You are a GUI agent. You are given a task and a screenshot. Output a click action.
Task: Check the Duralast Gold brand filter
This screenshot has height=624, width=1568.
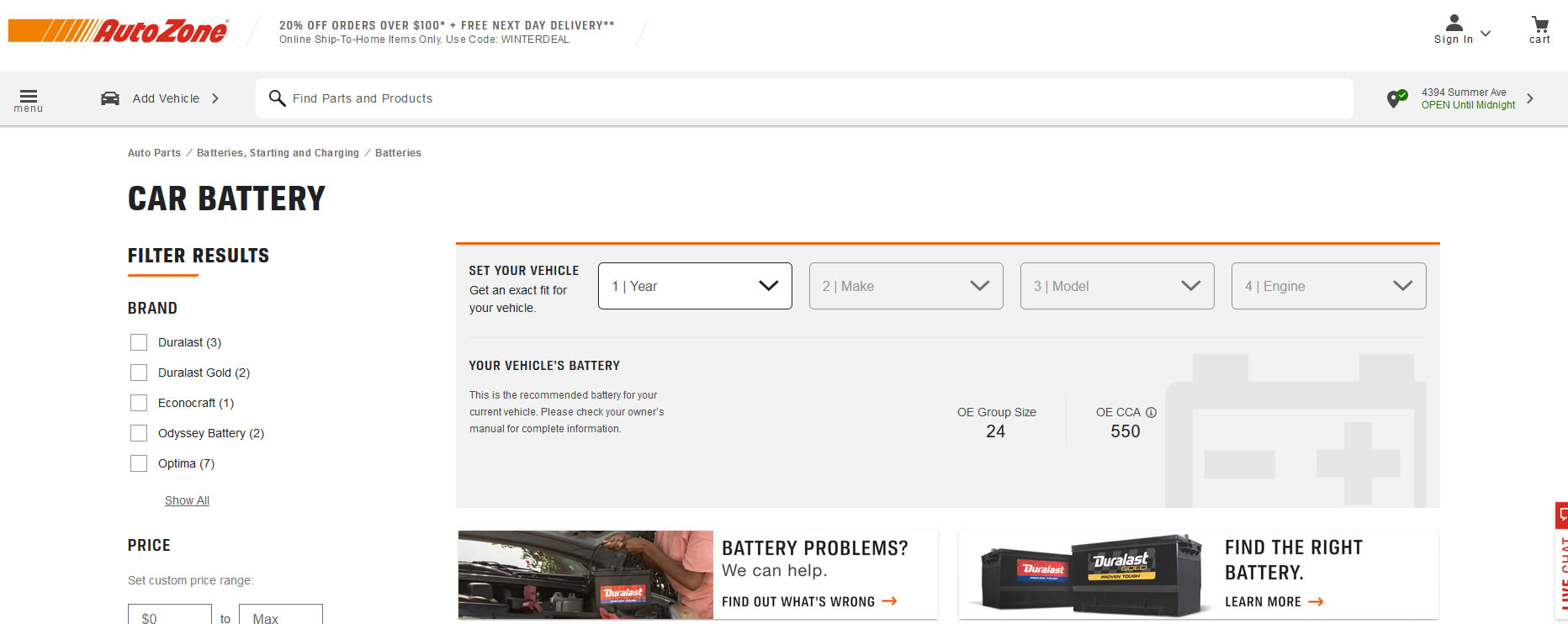pyautogui.click(x=139, y=373)
